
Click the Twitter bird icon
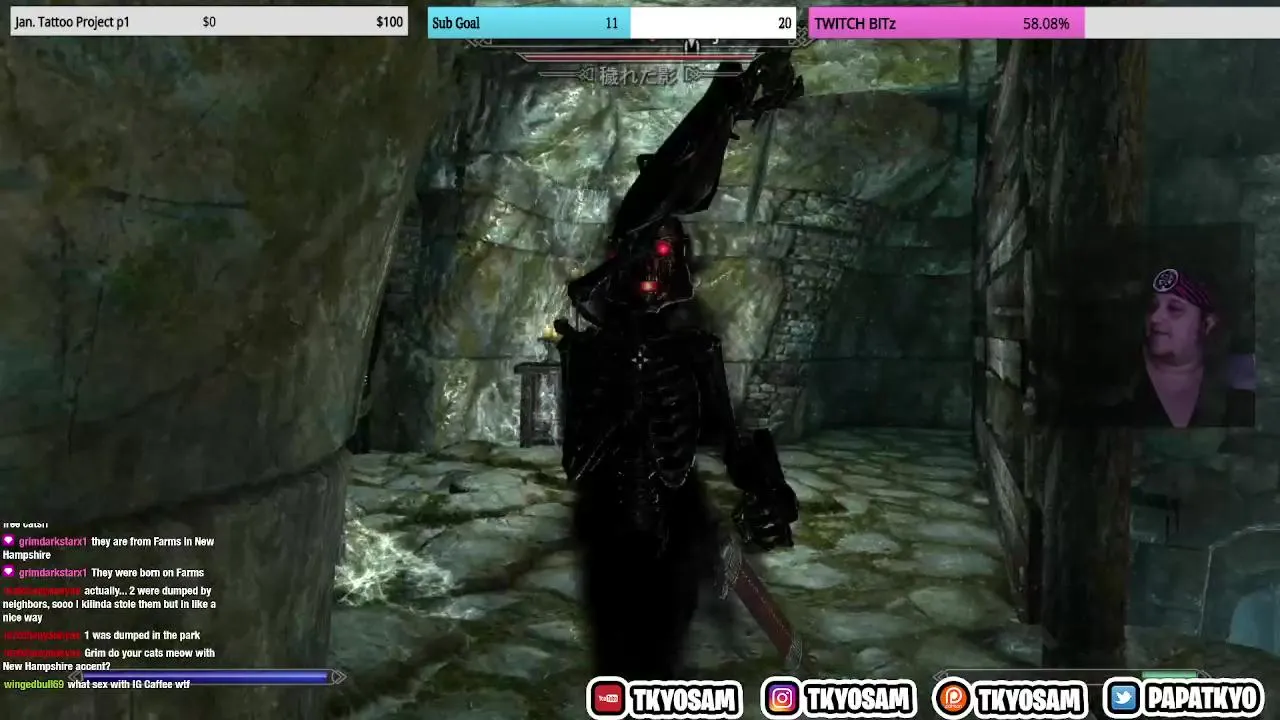1125,699
